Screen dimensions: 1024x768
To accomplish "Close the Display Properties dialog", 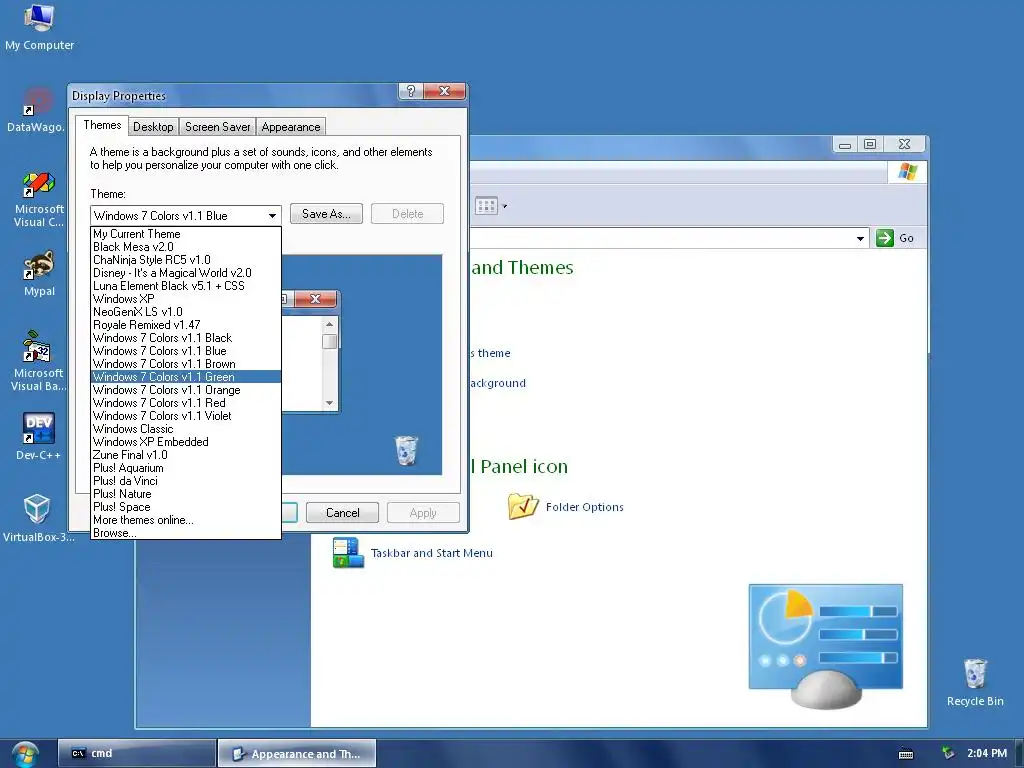I will coord(445,91).
